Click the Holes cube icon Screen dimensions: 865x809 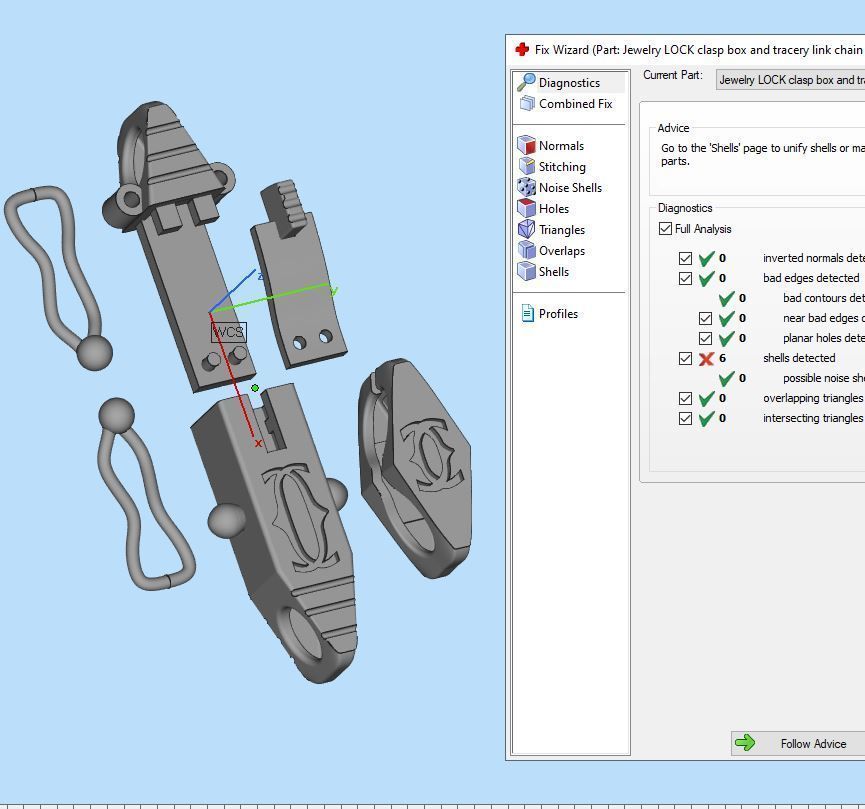[x=526, y=208]
